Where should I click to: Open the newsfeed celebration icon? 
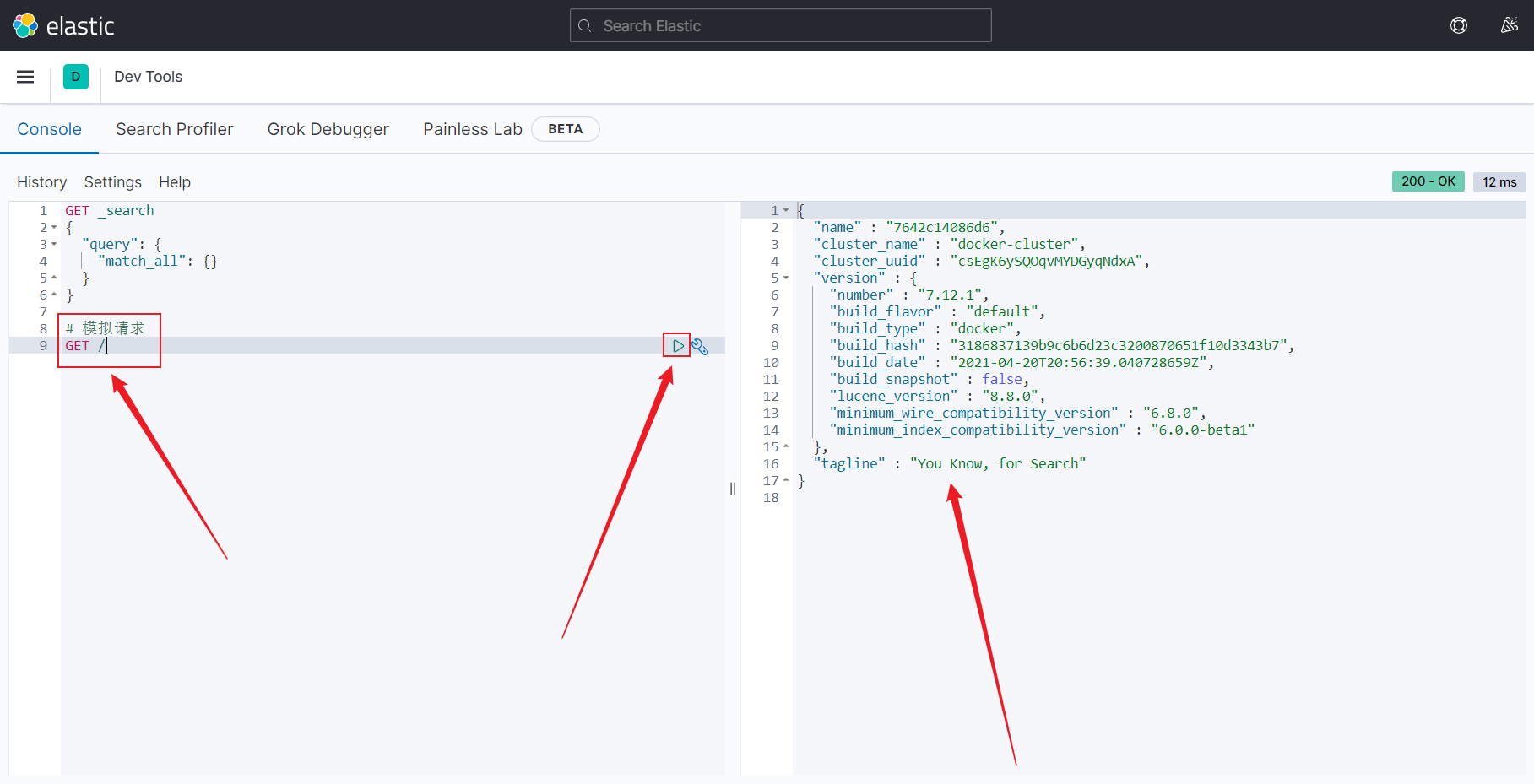1510,25
